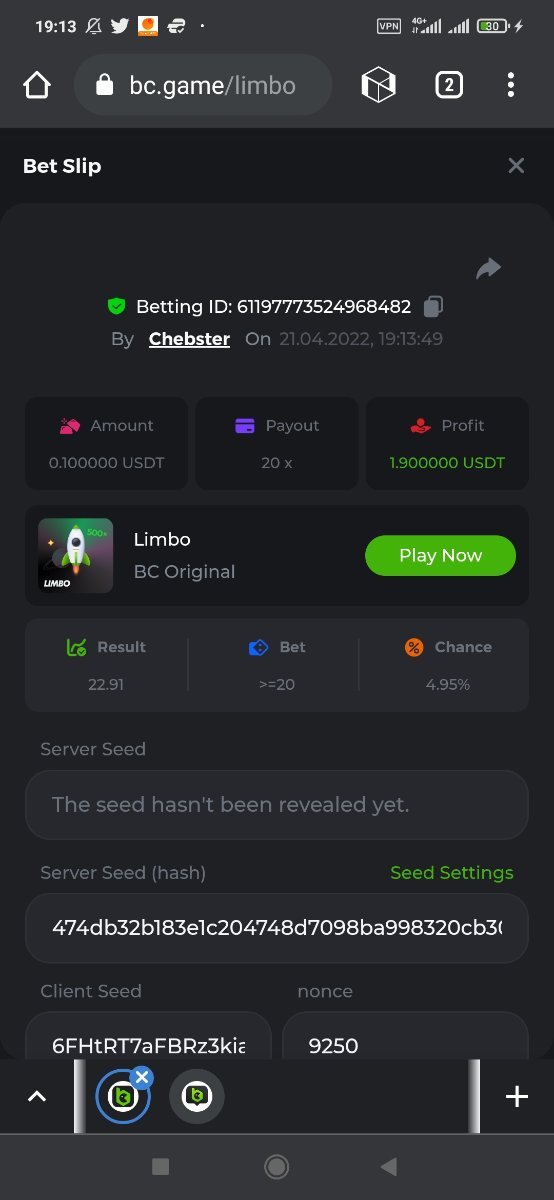Close the Bet Slip panel
This screenshot has height=1200, width=554.
[516, 166]
